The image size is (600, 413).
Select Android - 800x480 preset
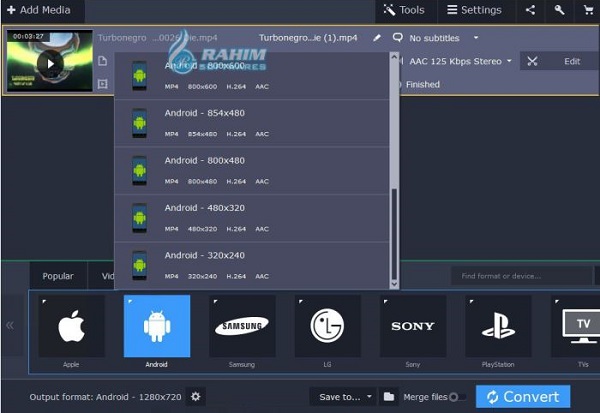click(252, 171)
